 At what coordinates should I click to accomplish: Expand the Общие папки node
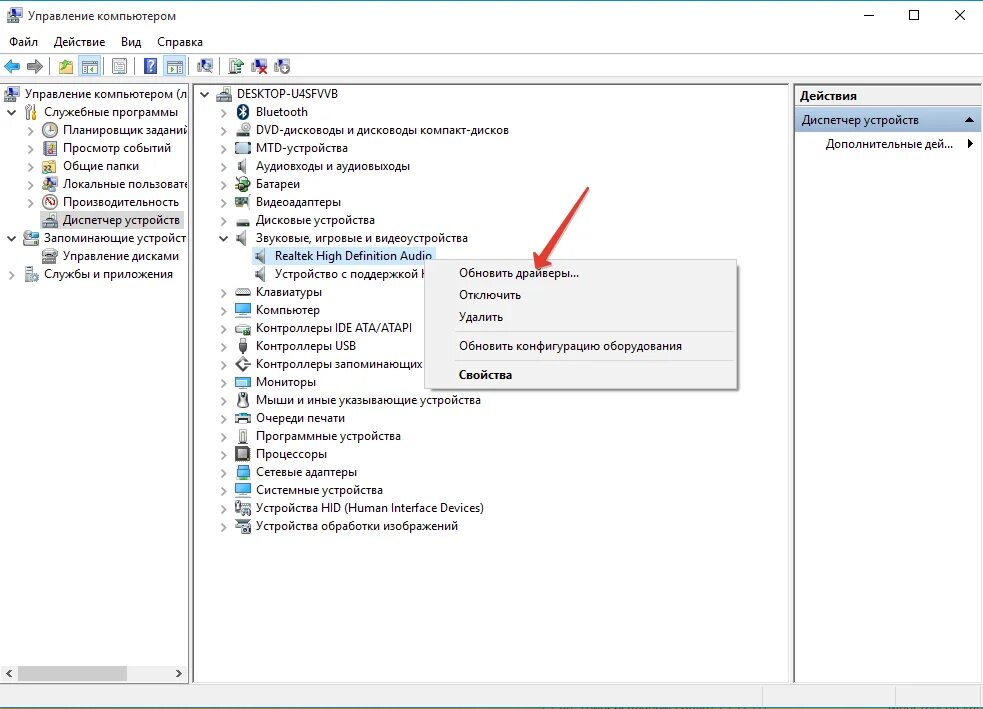[x=31, y=167]
